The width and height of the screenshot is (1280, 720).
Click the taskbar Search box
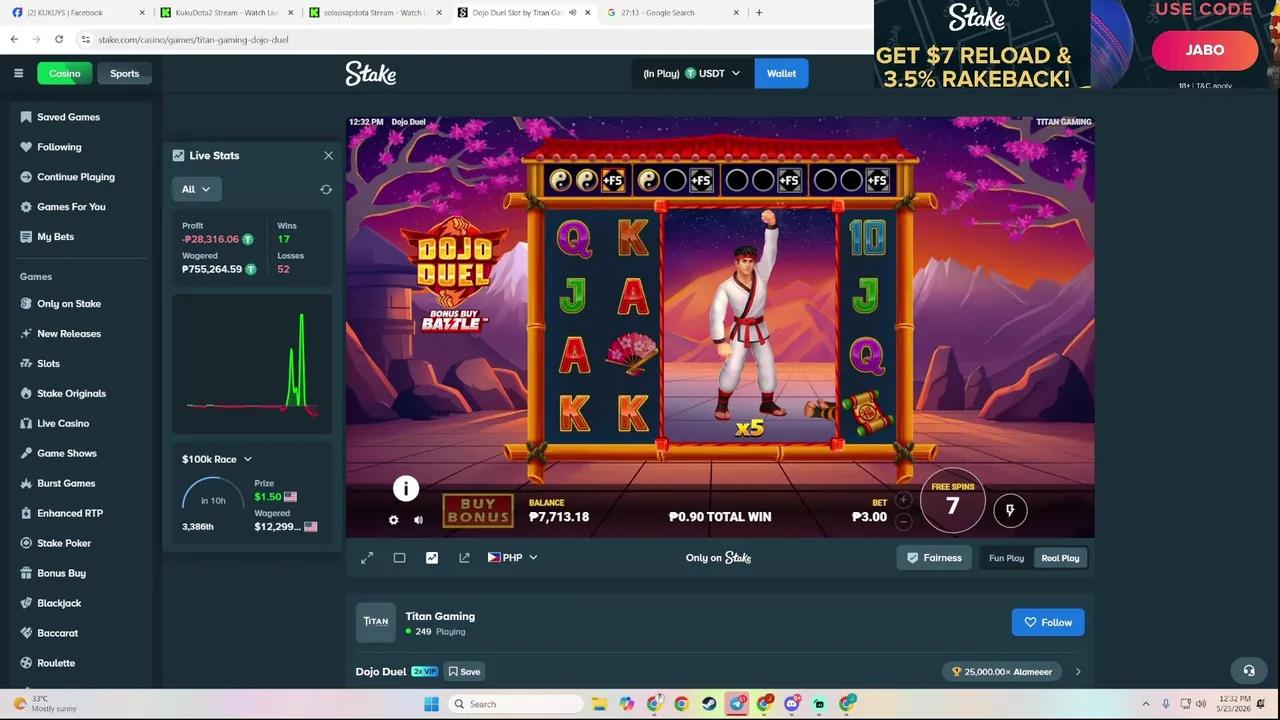coord(514,704)
